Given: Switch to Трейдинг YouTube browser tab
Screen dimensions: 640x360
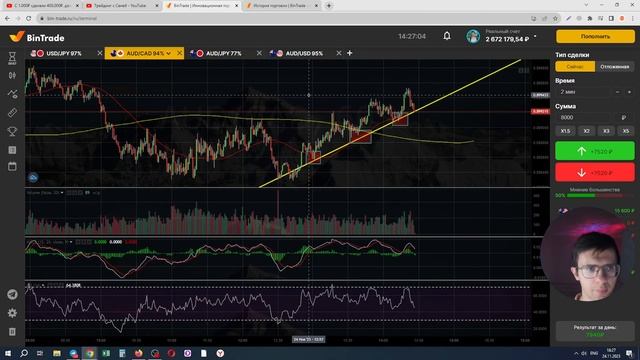Looking at the screenshot, I should (121, 6).
